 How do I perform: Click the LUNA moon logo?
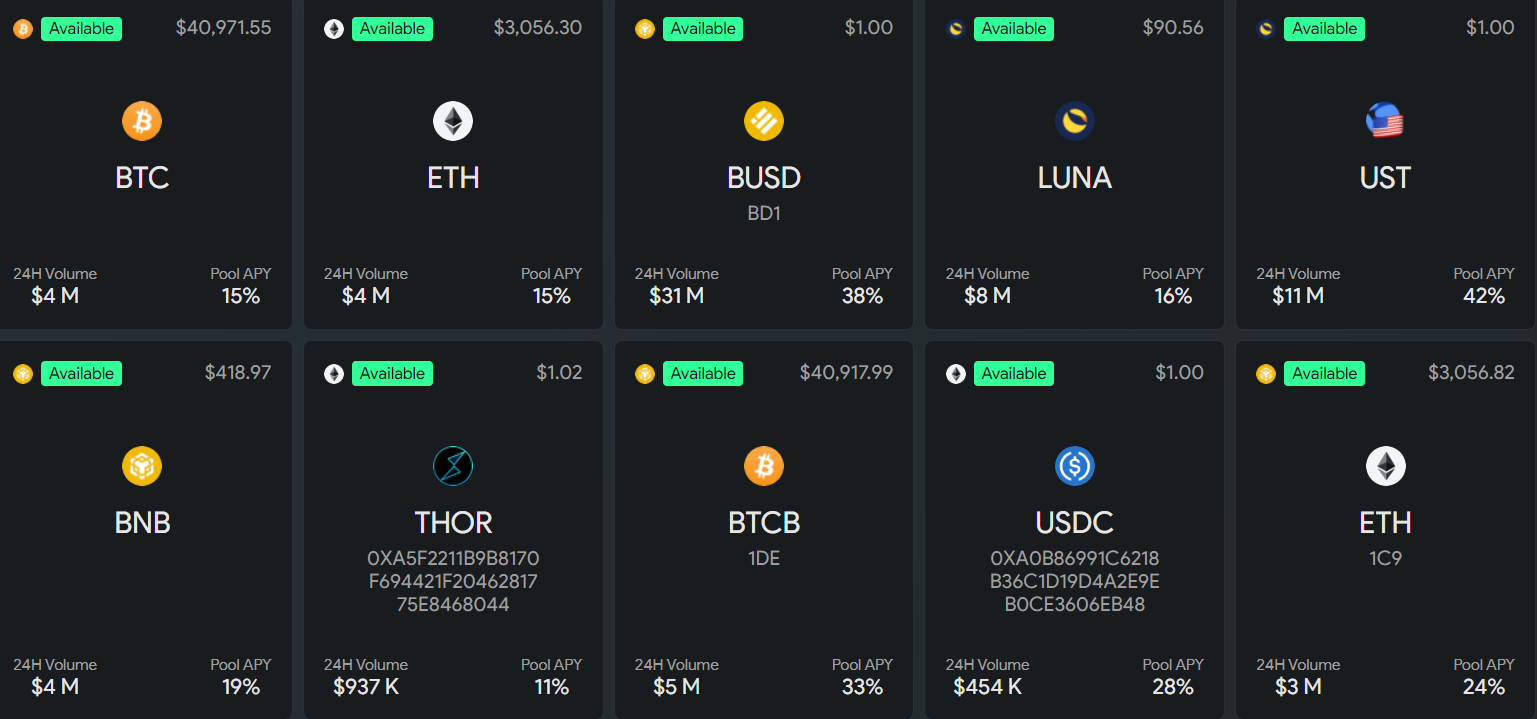pyautogui.click(x=1075, y=122)
